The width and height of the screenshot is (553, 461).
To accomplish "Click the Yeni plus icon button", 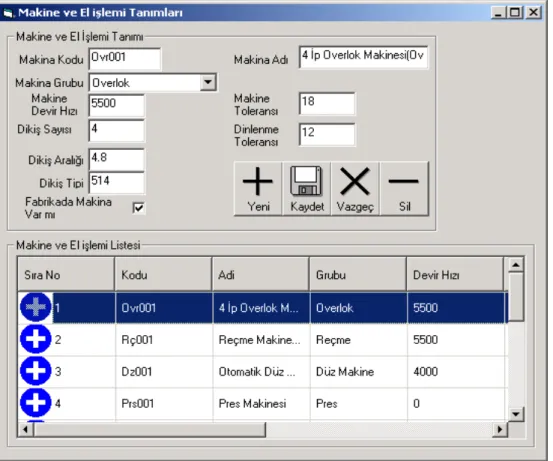I will point(258,189).
